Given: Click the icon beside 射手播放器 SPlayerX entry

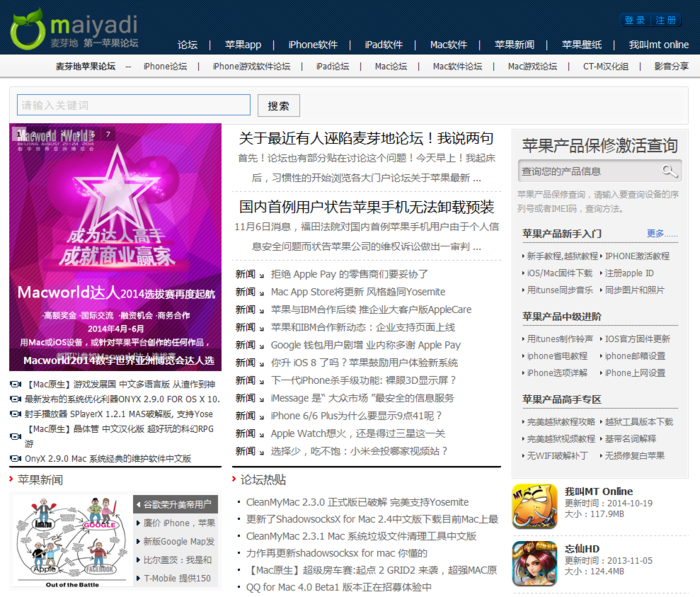Looking at the screenshot, I should (15, 413).
